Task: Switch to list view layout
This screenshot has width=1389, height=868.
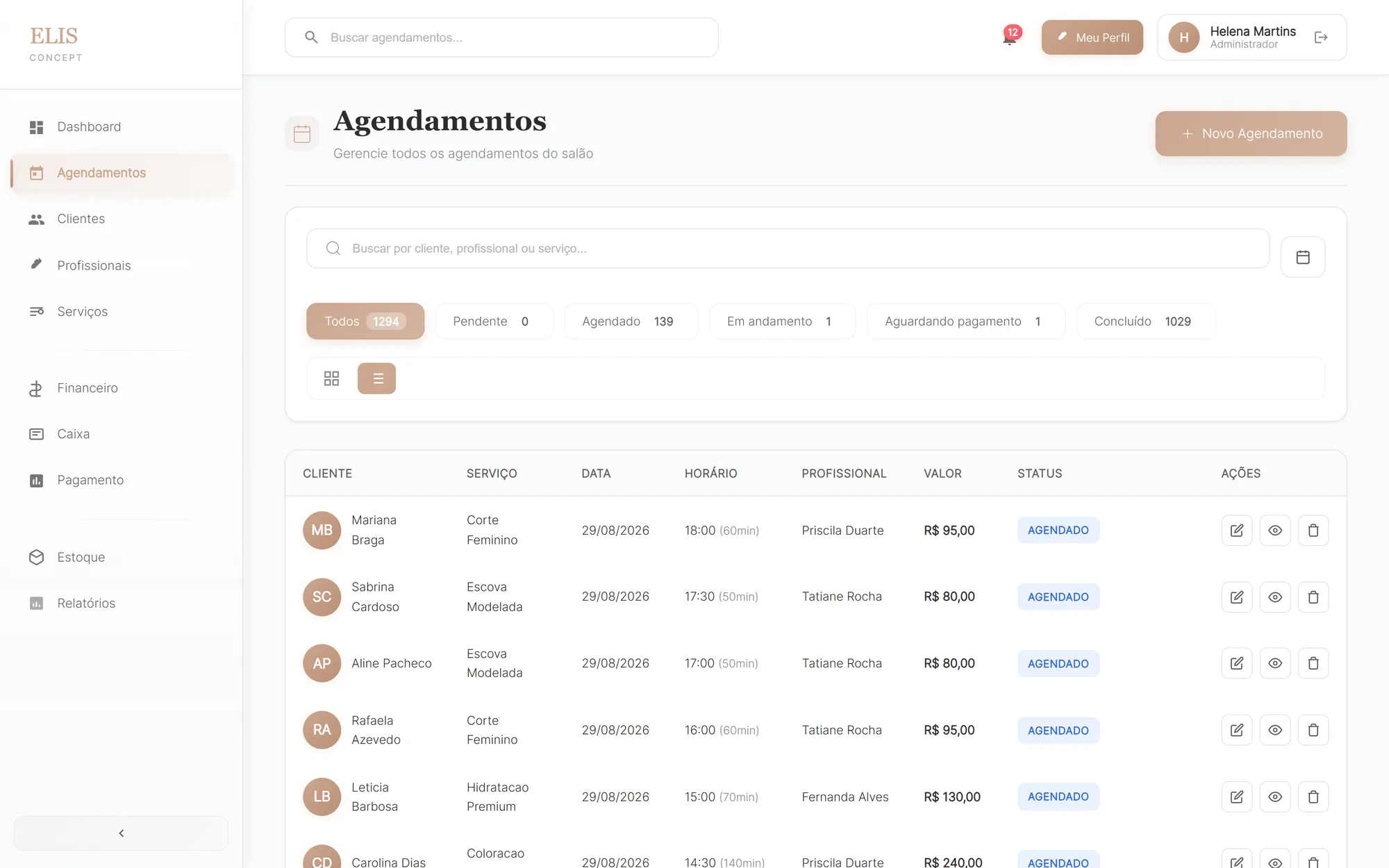Action: coord(376,378)
